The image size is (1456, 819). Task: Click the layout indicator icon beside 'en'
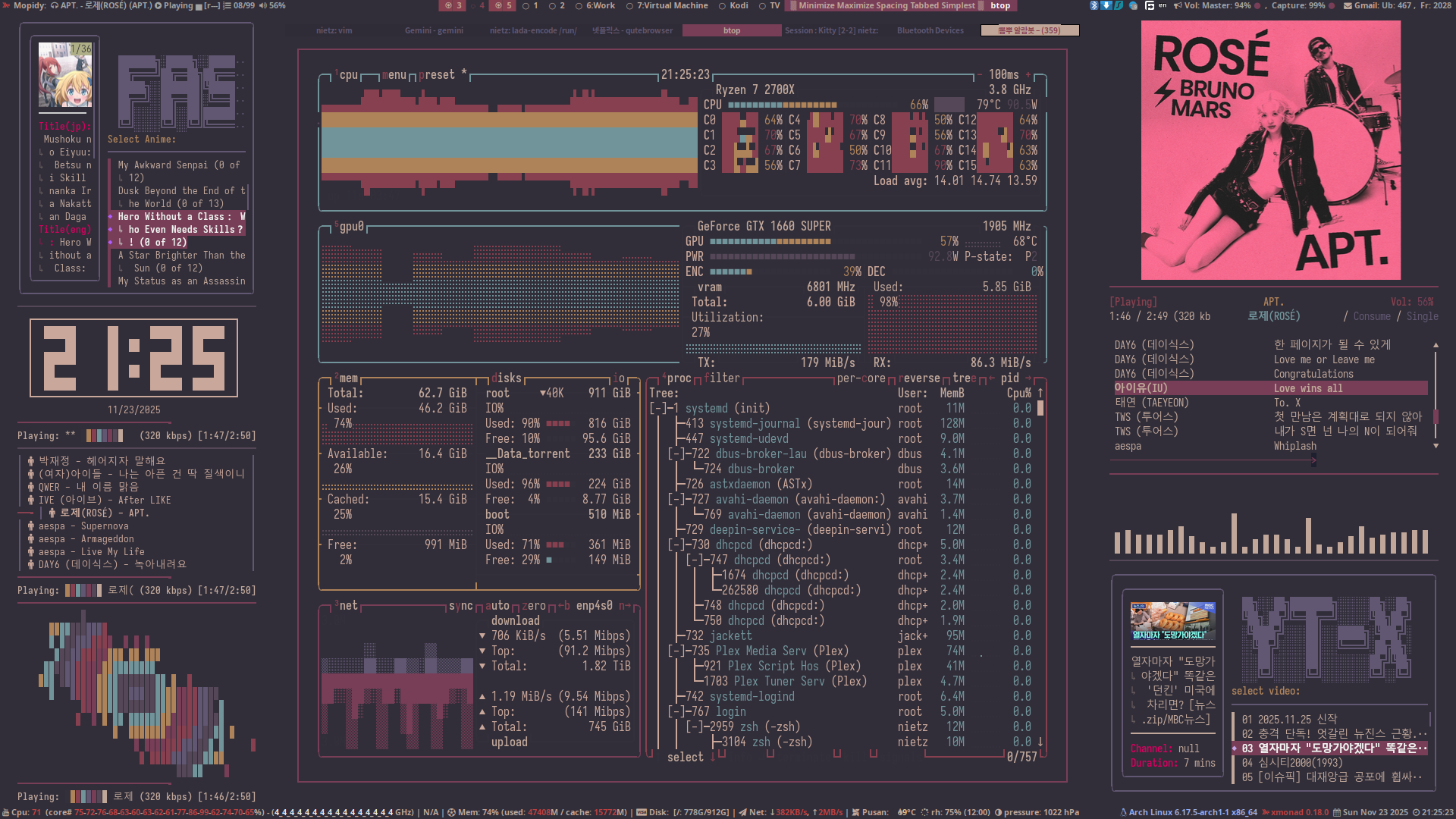click(1150, 5)
